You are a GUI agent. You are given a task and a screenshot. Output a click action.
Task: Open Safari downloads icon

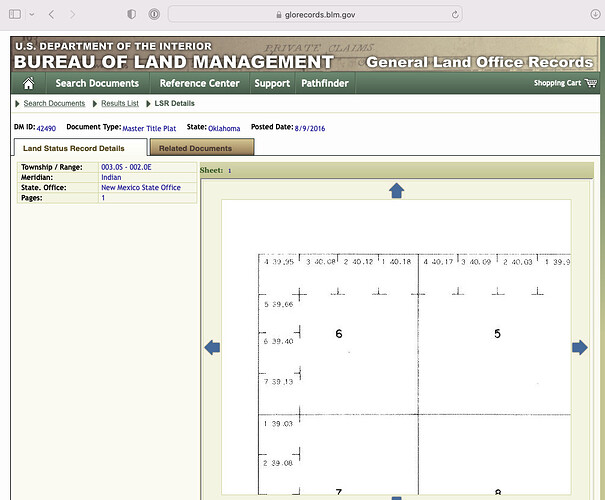pyautogui.click(x=595, y=15)
